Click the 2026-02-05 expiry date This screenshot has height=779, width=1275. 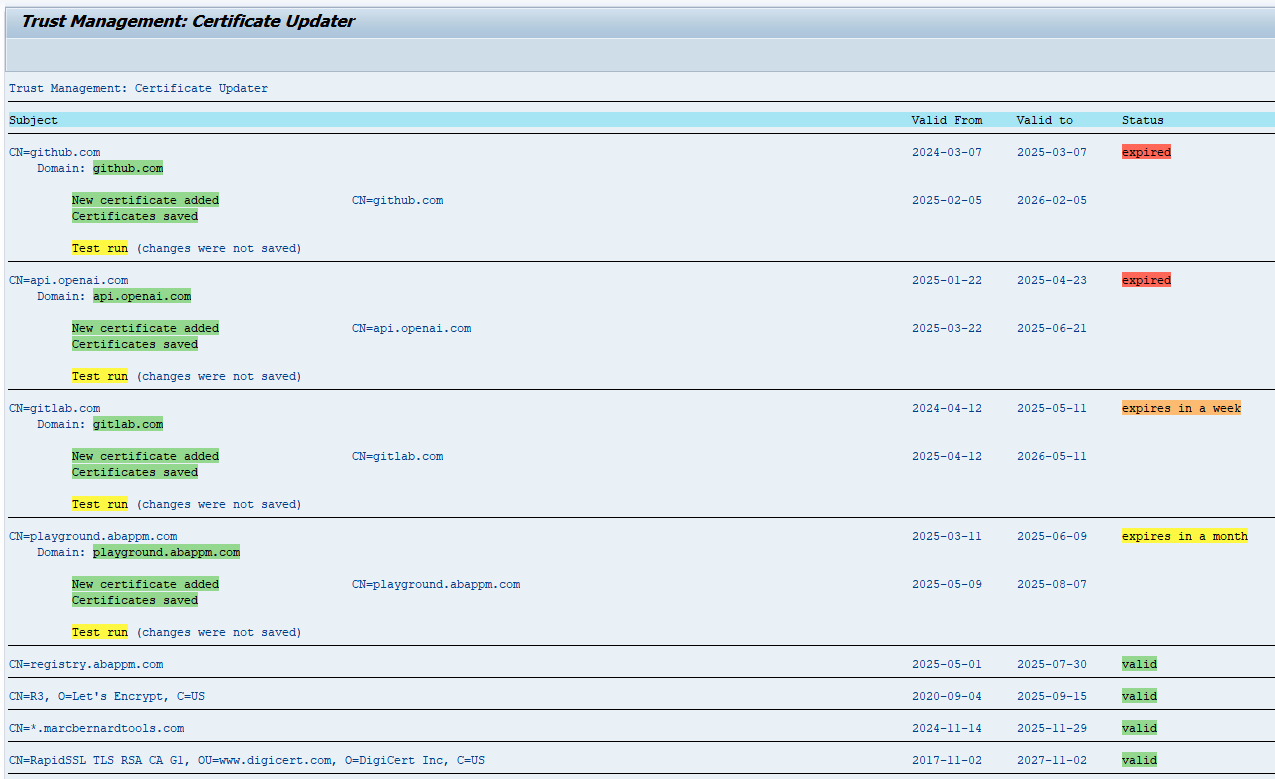click(x=1052, y=200)
